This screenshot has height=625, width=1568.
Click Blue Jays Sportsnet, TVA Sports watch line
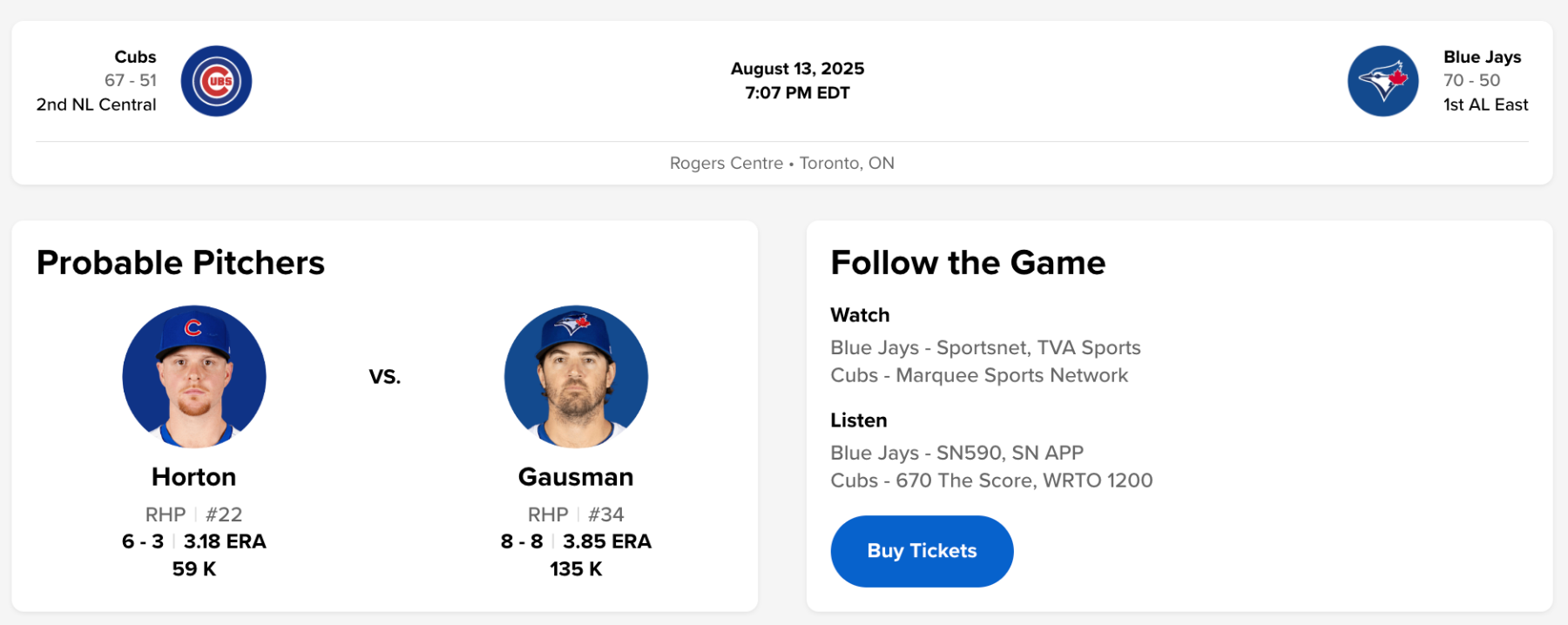985,347
